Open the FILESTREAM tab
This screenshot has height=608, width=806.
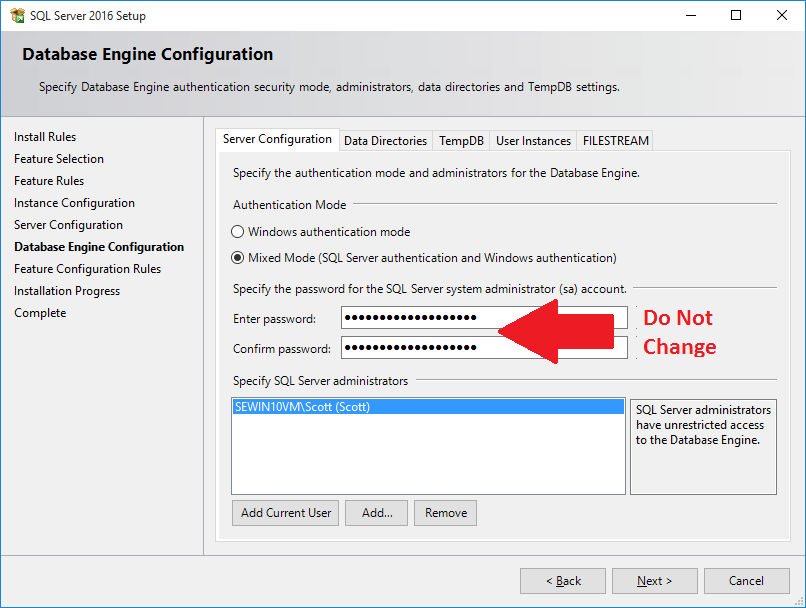pos(615,140)
